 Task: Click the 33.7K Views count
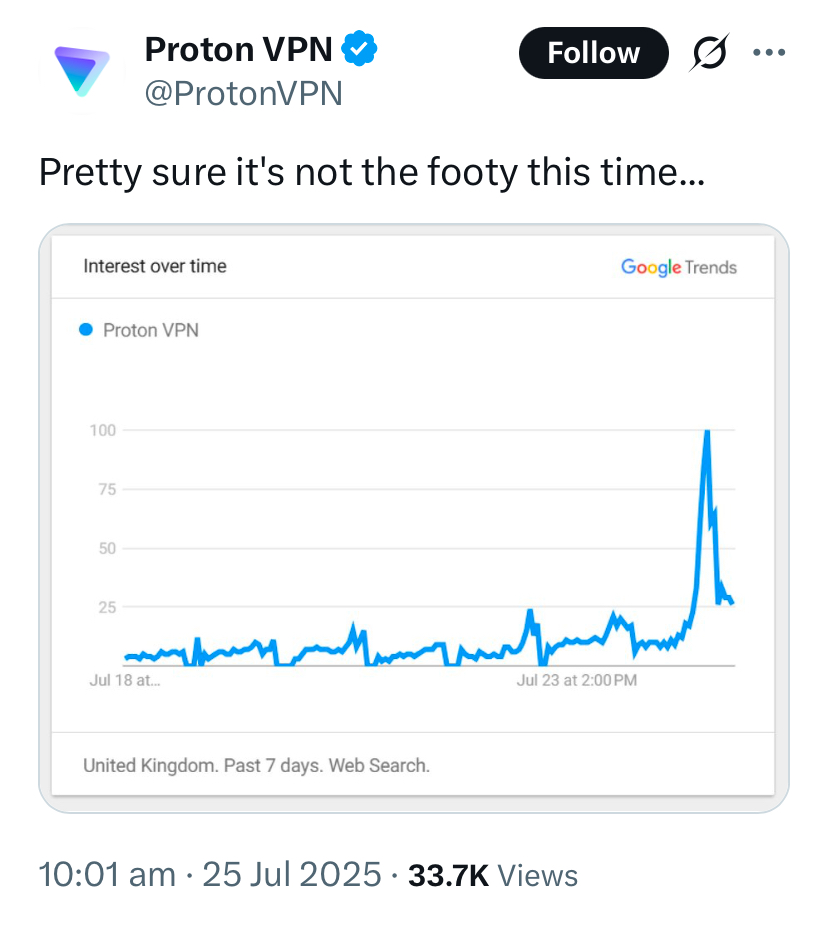click(493, 876)
